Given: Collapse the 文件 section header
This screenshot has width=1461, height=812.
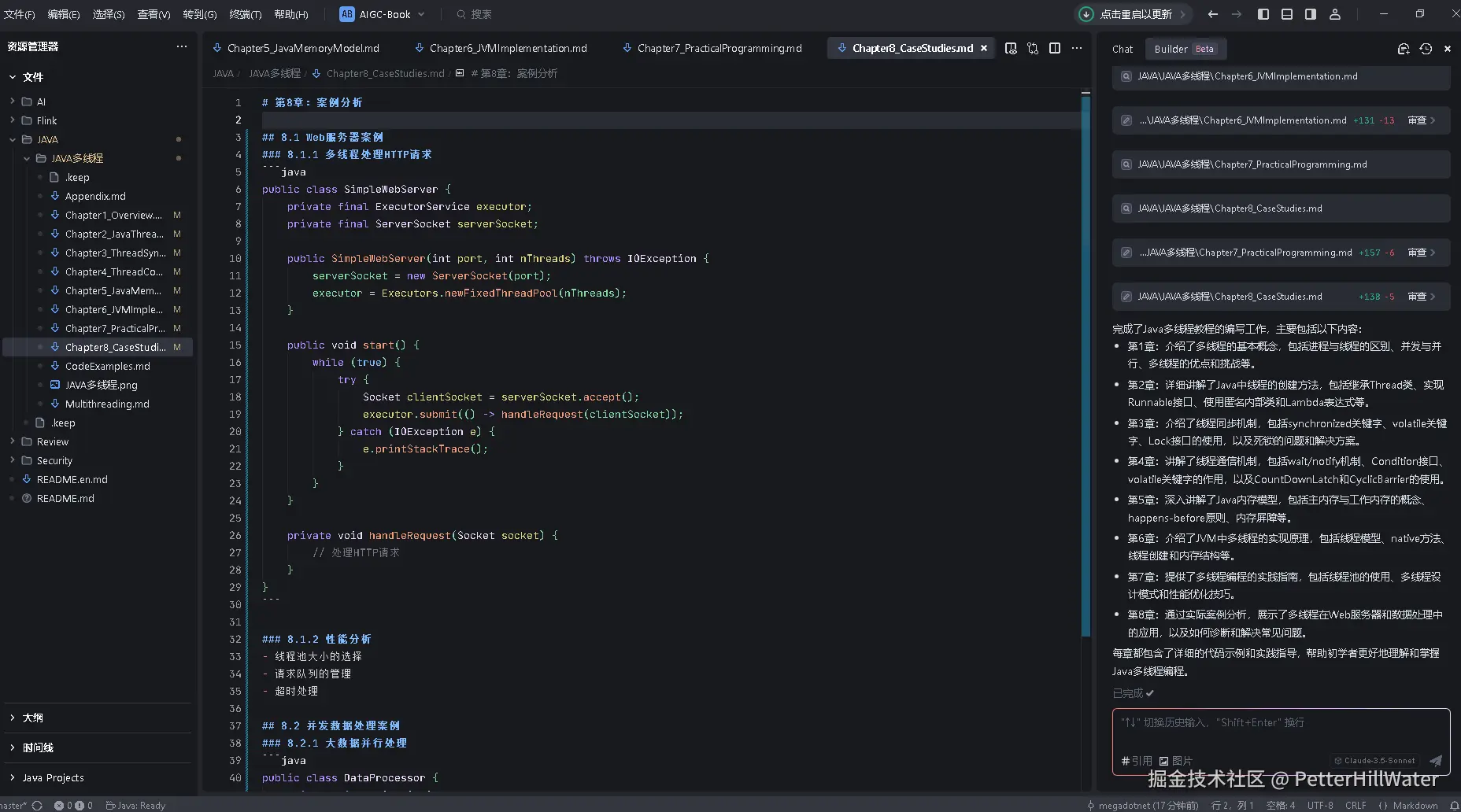Looking at the screenshot, I should coord(33,77).
